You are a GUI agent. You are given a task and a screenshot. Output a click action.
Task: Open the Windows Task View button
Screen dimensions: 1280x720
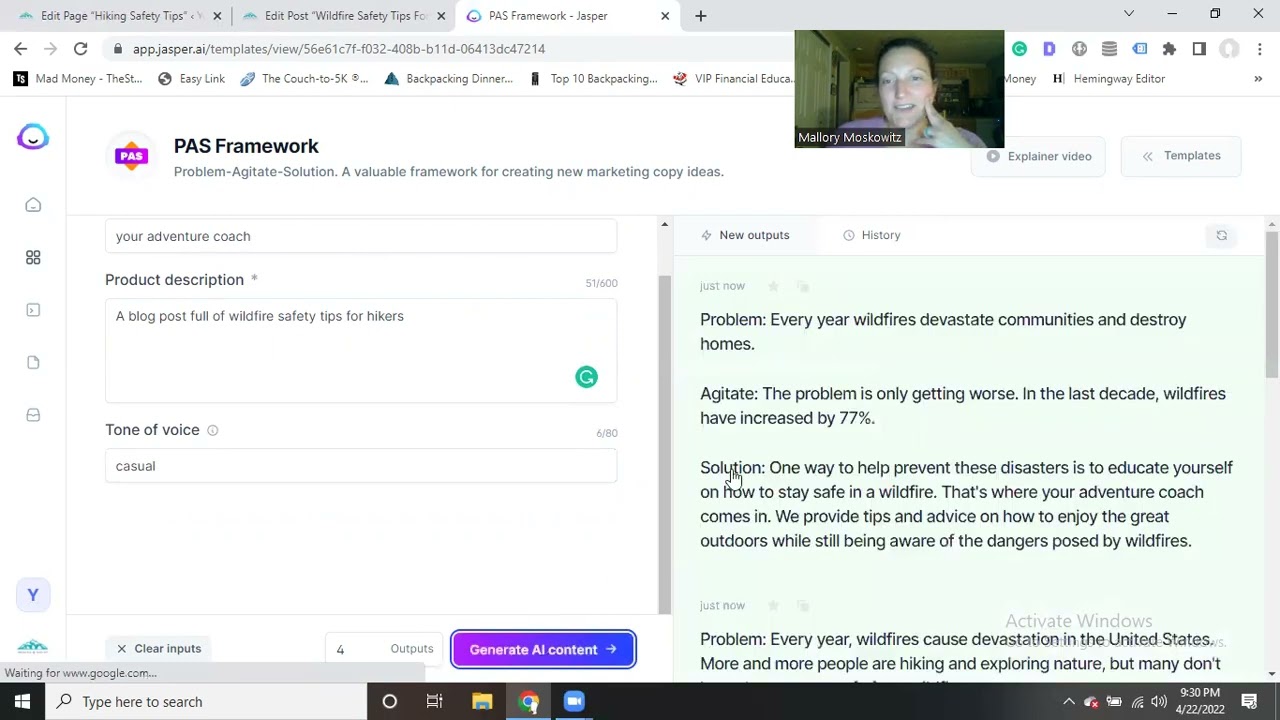435,701
